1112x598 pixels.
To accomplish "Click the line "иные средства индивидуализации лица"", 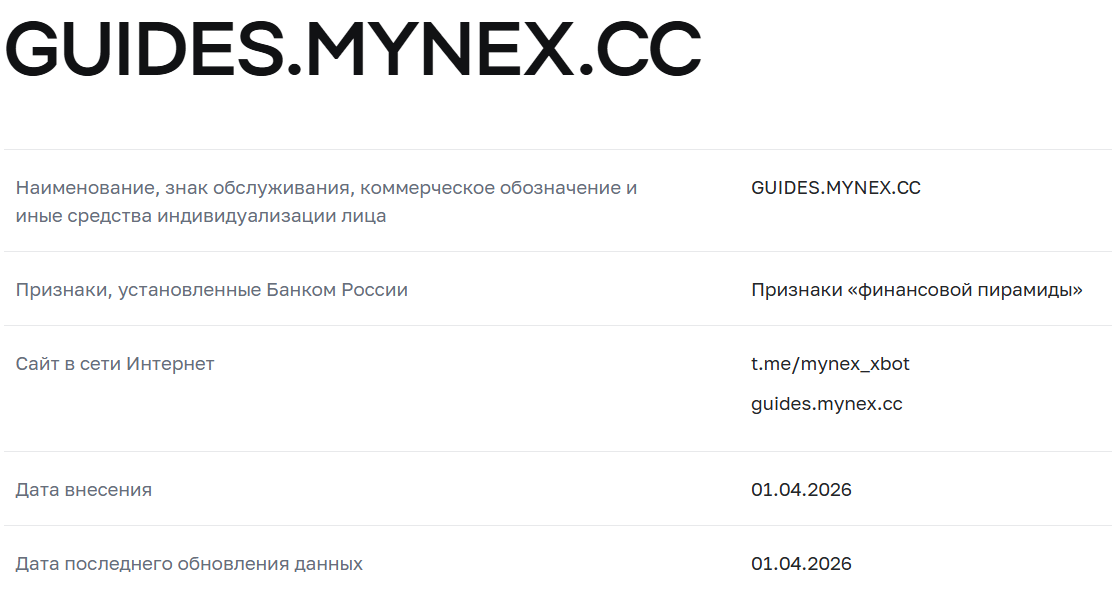I will 200,215.
